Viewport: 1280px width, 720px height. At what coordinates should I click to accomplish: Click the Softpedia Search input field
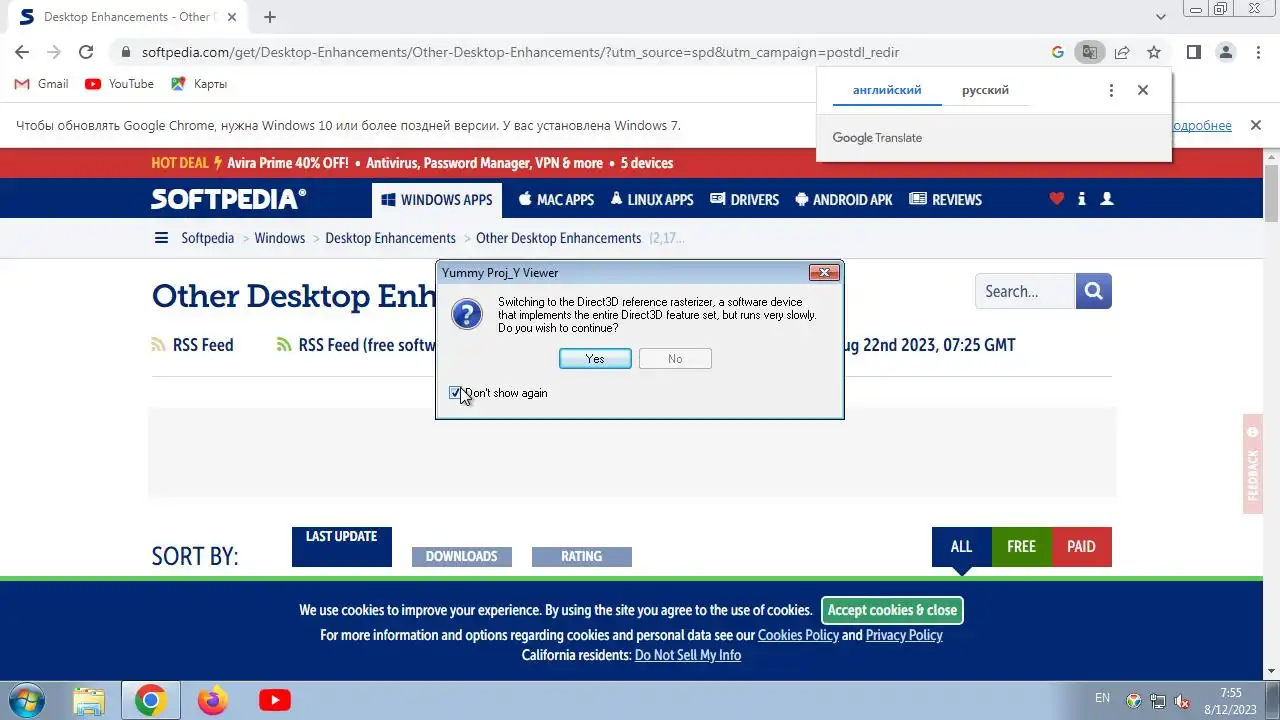click(1025, 291)
